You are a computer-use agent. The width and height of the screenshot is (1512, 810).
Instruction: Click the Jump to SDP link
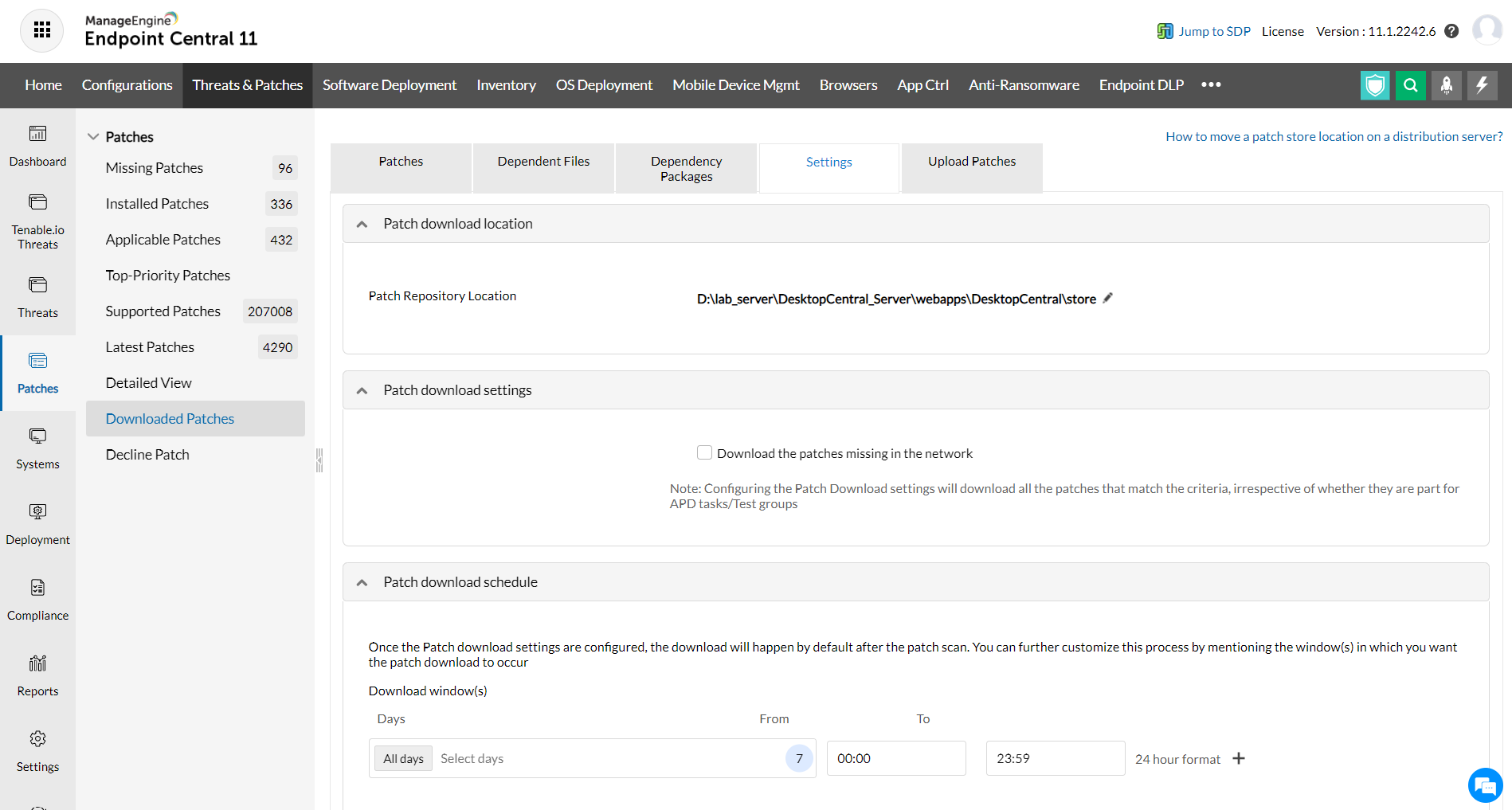pyautogui.click(x=1213, y=31)
